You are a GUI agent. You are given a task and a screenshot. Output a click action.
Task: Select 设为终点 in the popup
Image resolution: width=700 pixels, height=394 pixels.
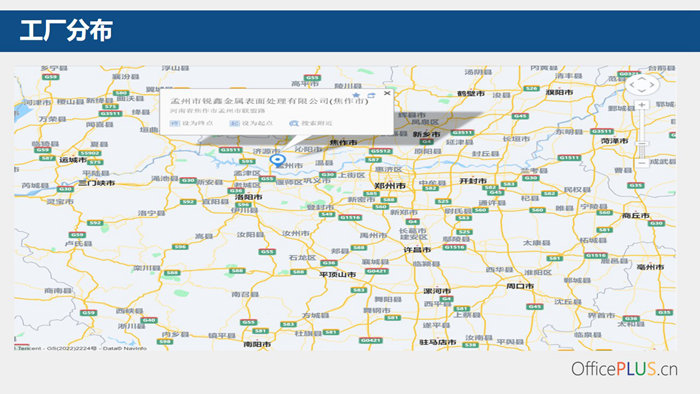coord(192,123)
